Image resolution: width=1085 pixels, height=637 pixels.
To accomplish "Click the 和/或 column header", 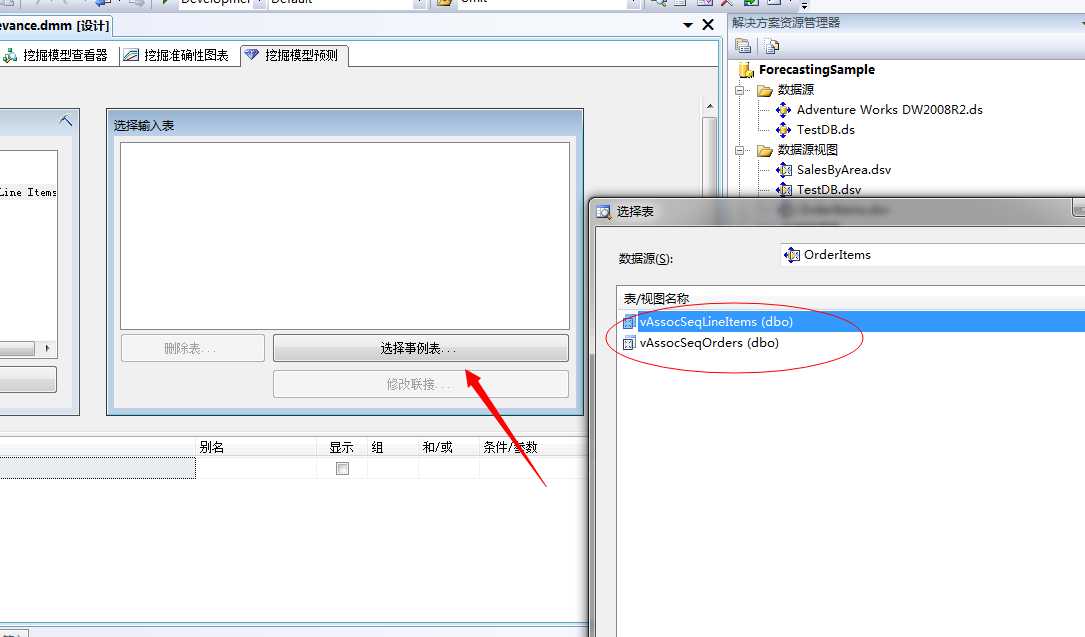I will pos(448,447).
